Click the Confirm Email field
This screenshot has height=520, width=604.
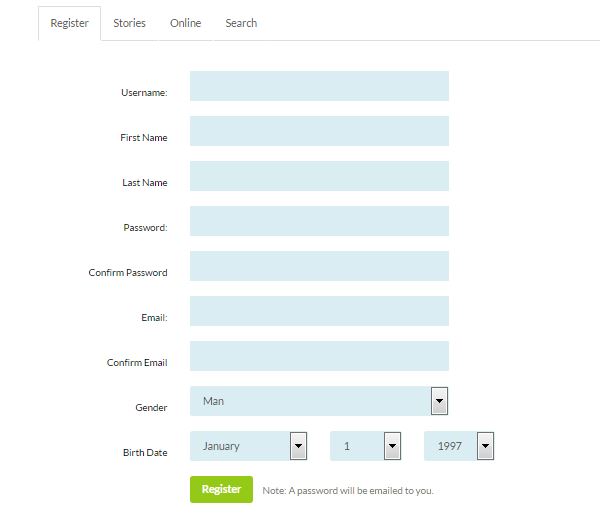tap(319, 356)
